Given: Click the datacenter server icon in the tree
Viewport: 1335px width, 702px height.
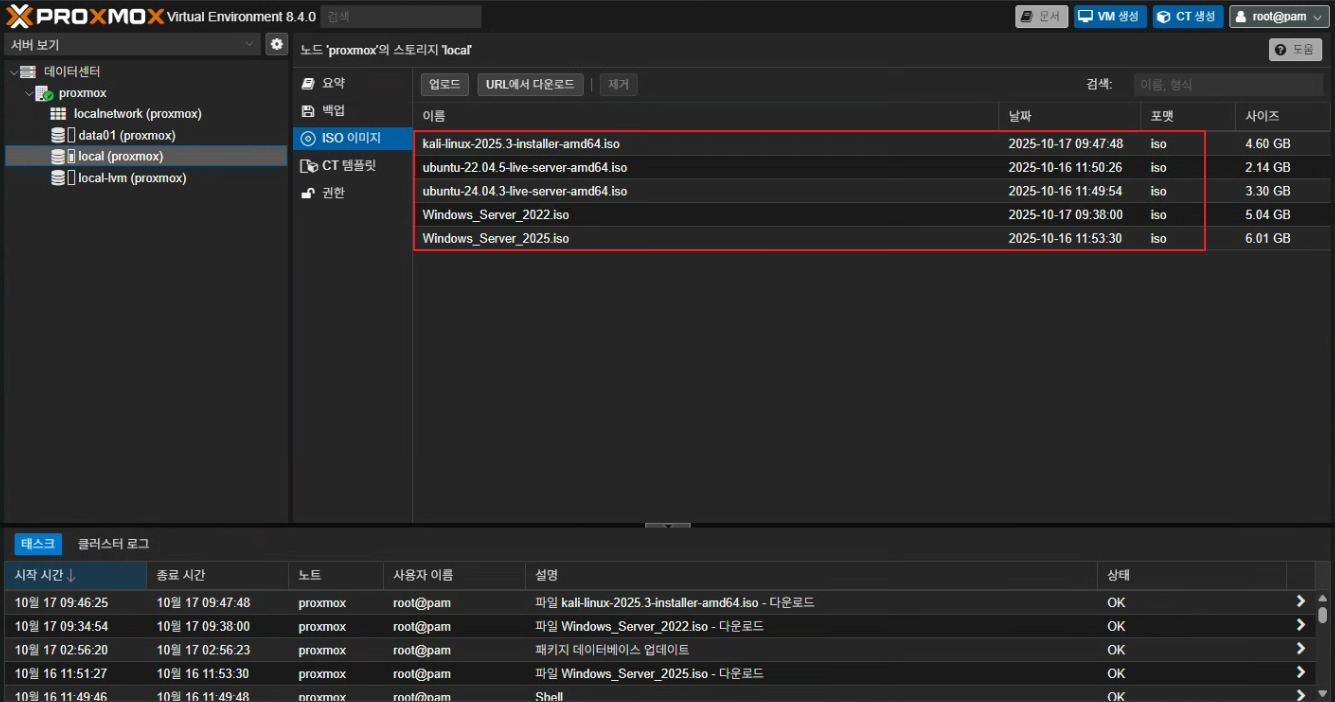Looking at the screenshot, I should click(x=28, y=72).
